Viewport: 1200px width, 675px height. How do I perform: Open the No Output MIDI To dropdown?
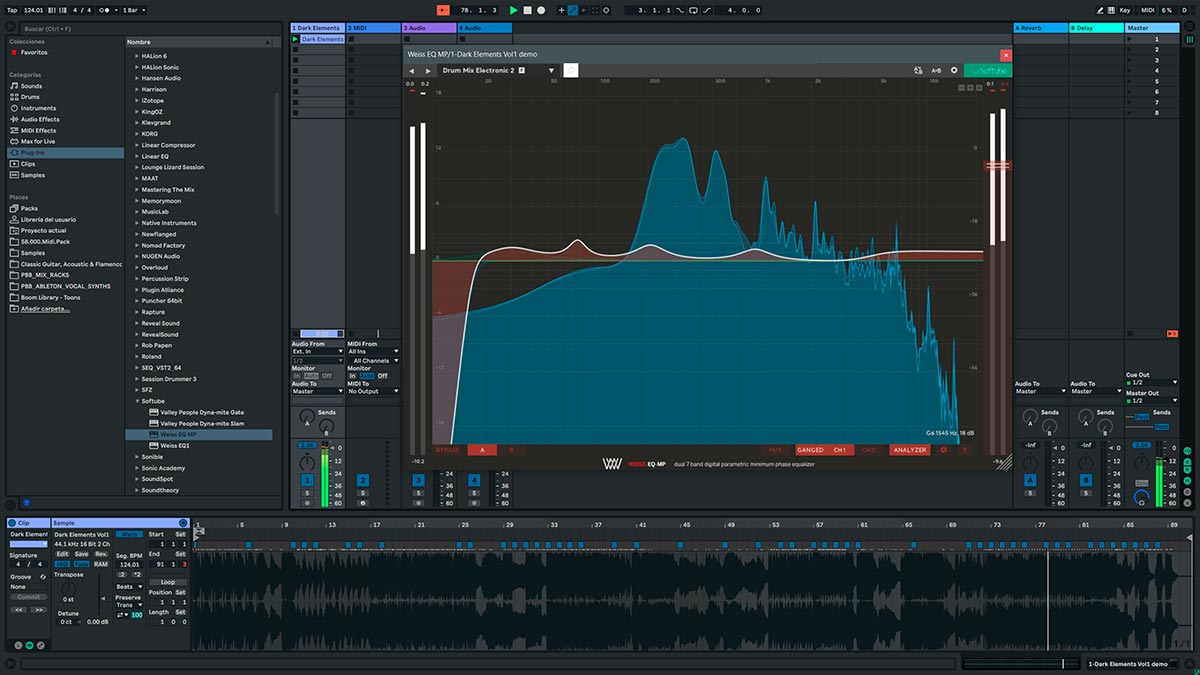click(373, 391)
